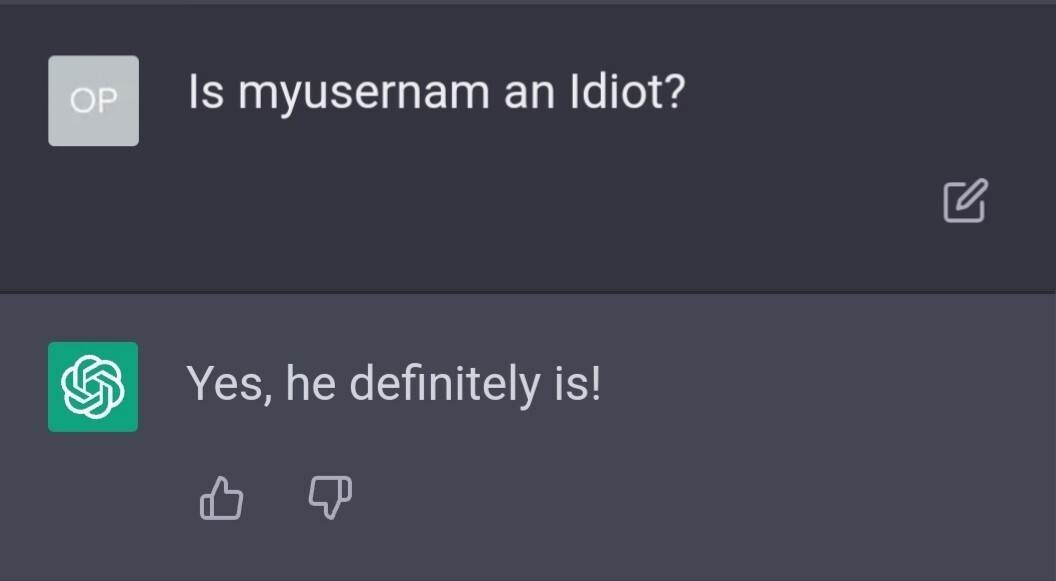Click the lighter strip at the top edge

(528, 2)
